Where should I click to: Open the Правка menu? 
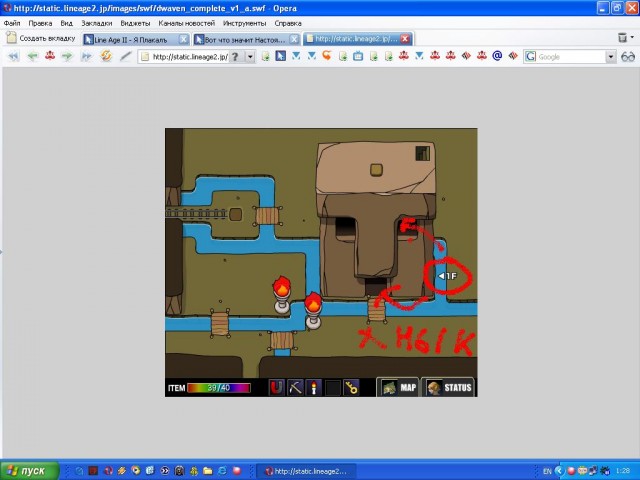point(40,23)
